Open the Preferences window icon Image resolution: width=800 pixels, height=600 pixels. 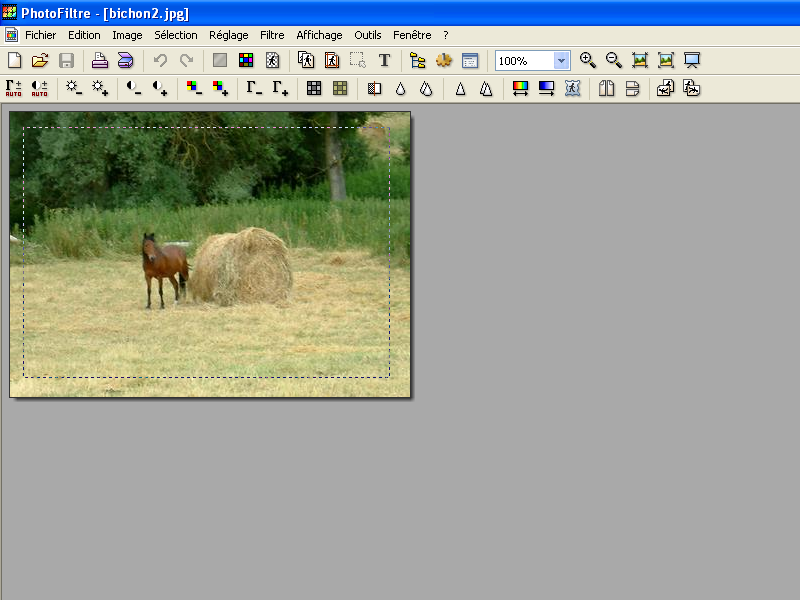[470, 60]
